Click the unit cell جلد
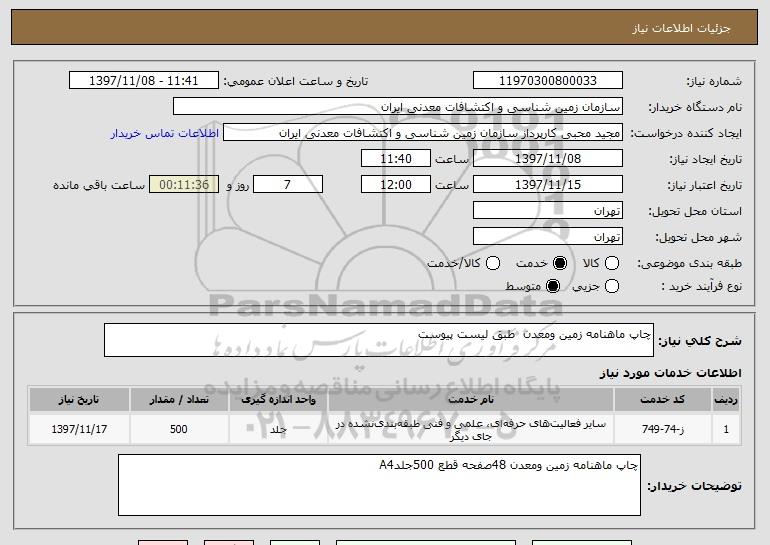Viewport: 770px width, 545px height. (278, 429)
